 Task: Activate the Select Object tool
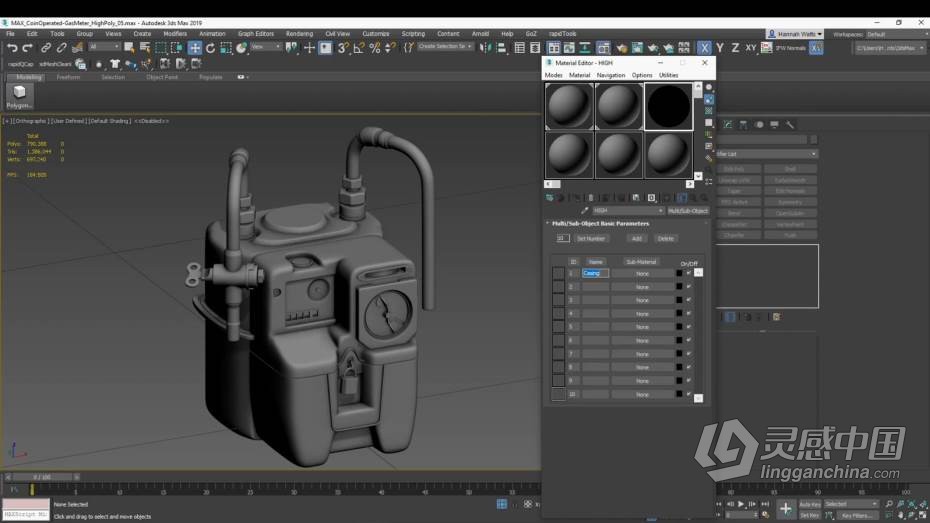click(129, 48)
